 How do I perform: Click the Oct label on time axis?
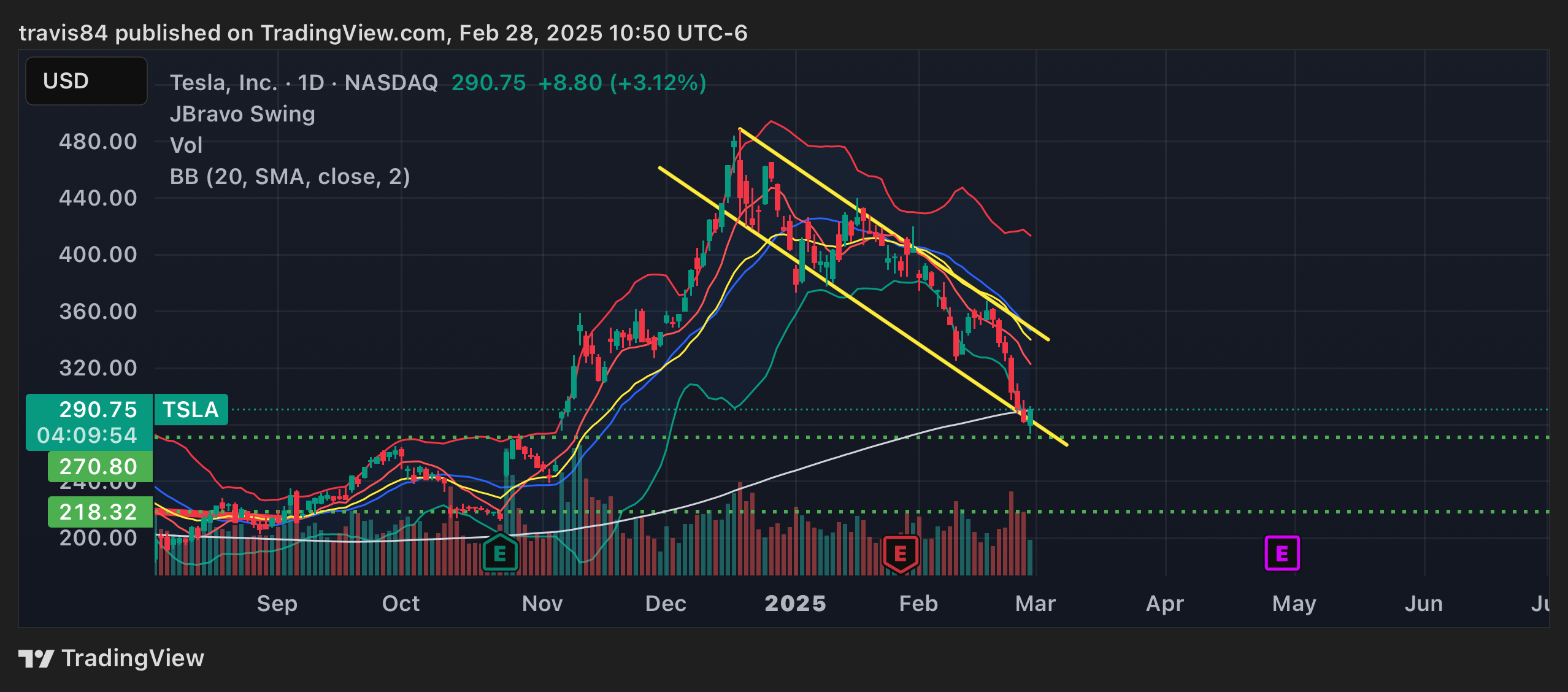pos(401,604)
